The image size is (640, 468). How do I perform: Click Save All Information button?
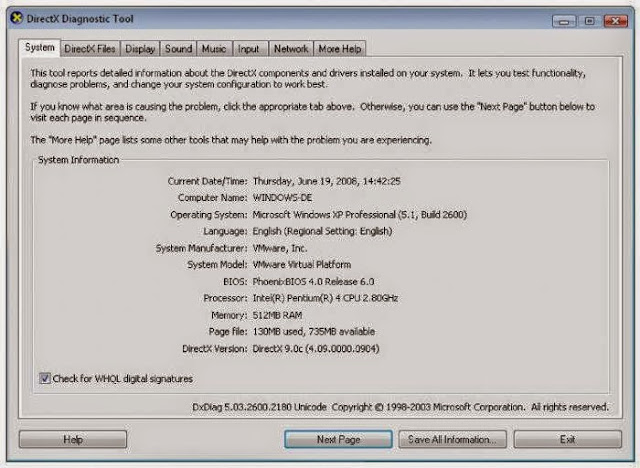pos(452,439)
